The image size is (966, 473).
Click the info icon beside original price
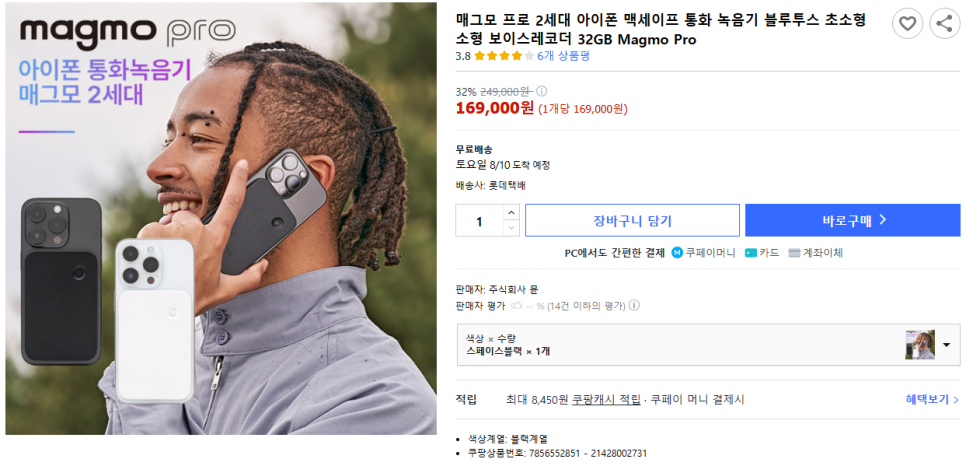point(541,91)
